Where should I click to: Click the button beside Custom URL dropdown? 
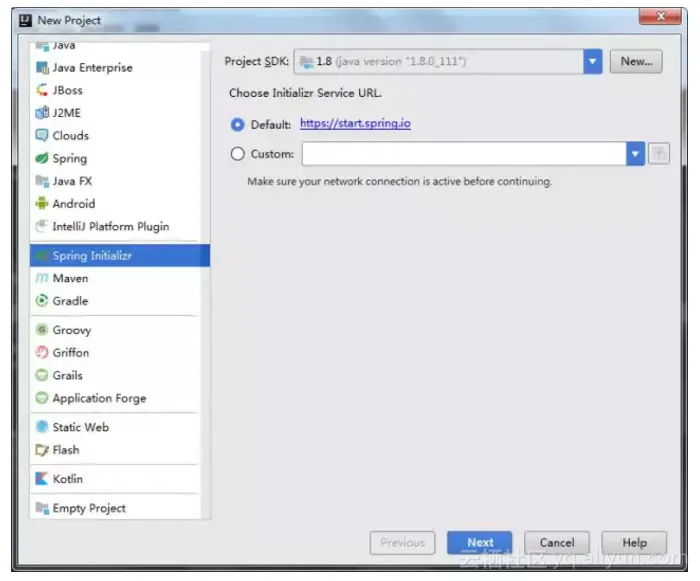659,154
